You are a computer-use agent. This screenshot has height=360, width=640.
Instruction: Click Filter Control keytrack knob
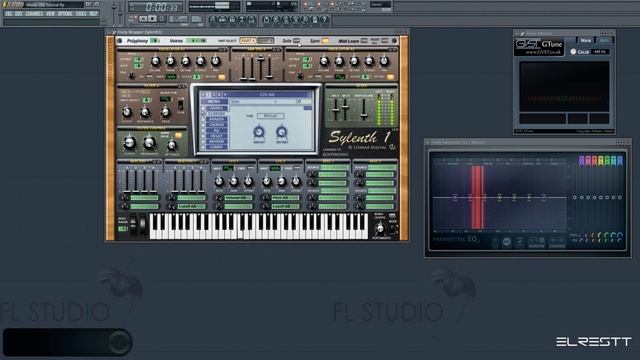pos(172,145)
